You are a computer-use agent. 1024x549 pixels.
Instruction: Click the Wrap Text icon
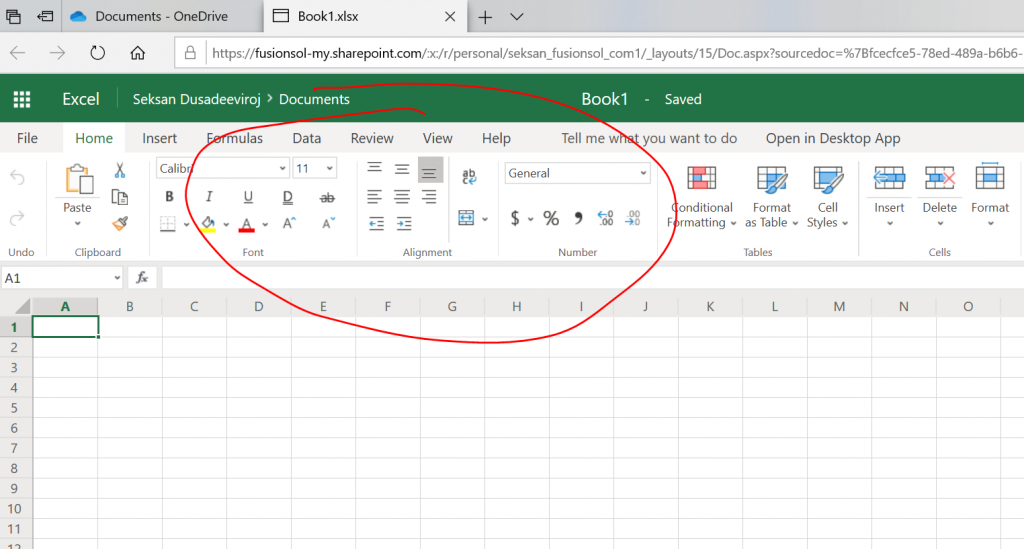pos(469,177)
